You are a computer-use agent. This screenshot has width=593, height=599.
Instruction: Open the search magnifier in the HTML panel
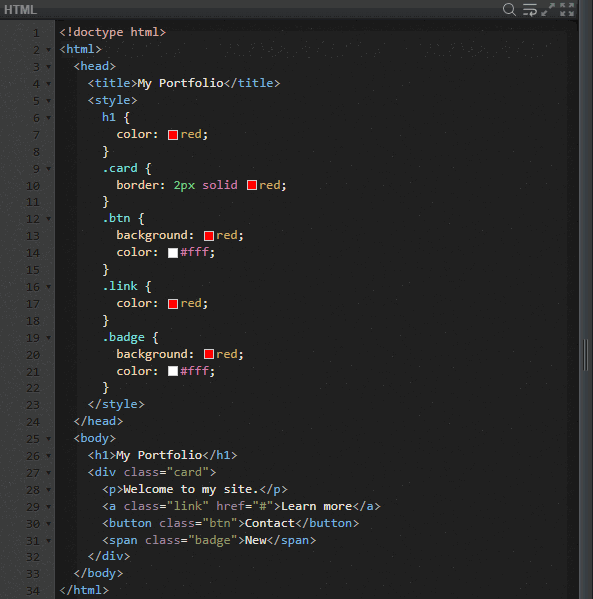[x=509, y=9]
